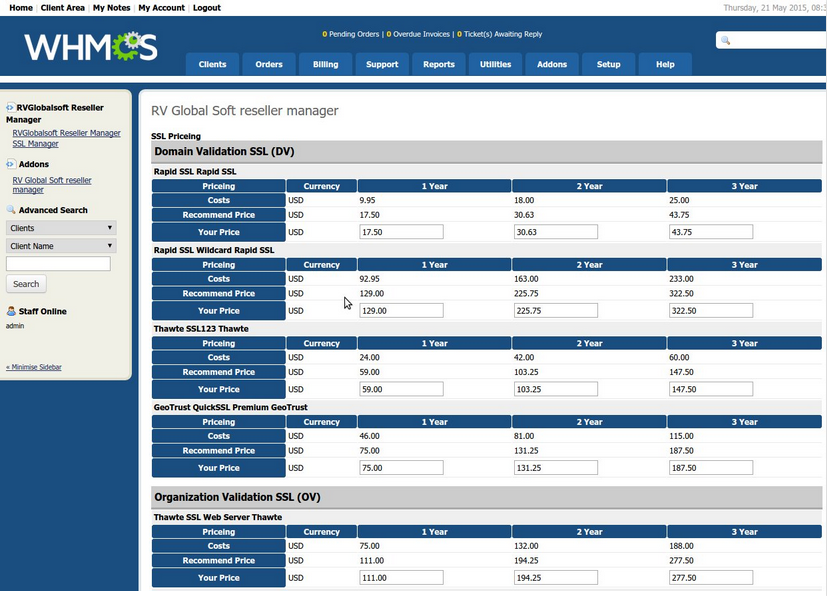Edit Thawte SSL Web Server 1 Year price 111.00
Image resolution: width=827 pixels, height=596 pixels.
[401, 578]
